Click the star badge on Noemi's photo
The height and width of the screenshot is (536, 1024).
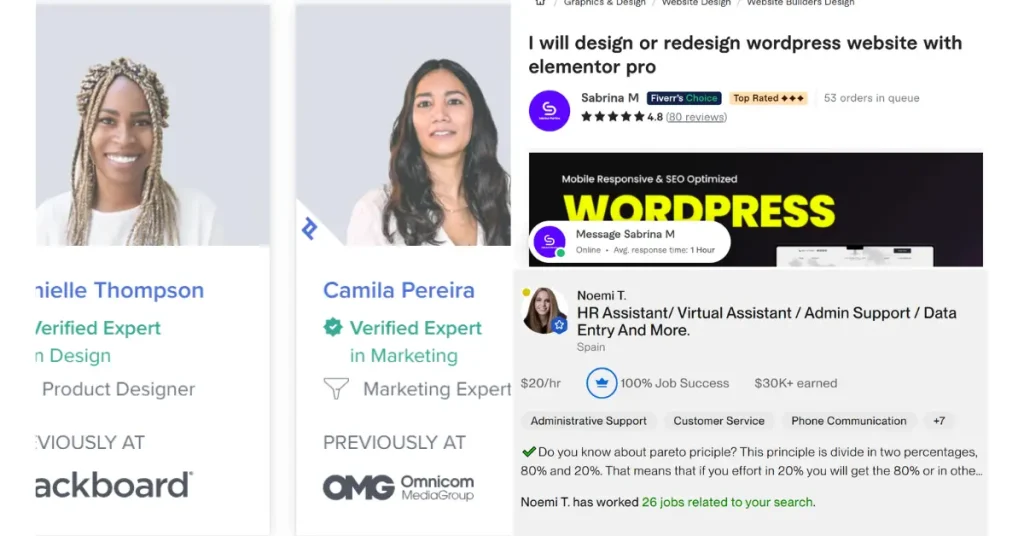pyautogui.click(x=559, y=324)
